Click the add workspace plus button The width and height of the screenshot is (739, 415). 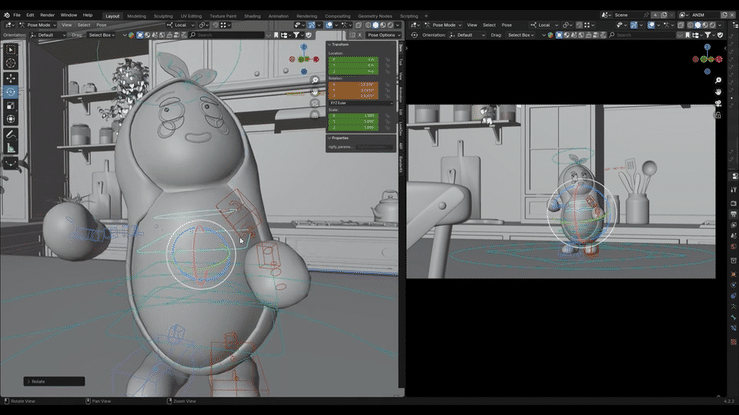(427, 16)
